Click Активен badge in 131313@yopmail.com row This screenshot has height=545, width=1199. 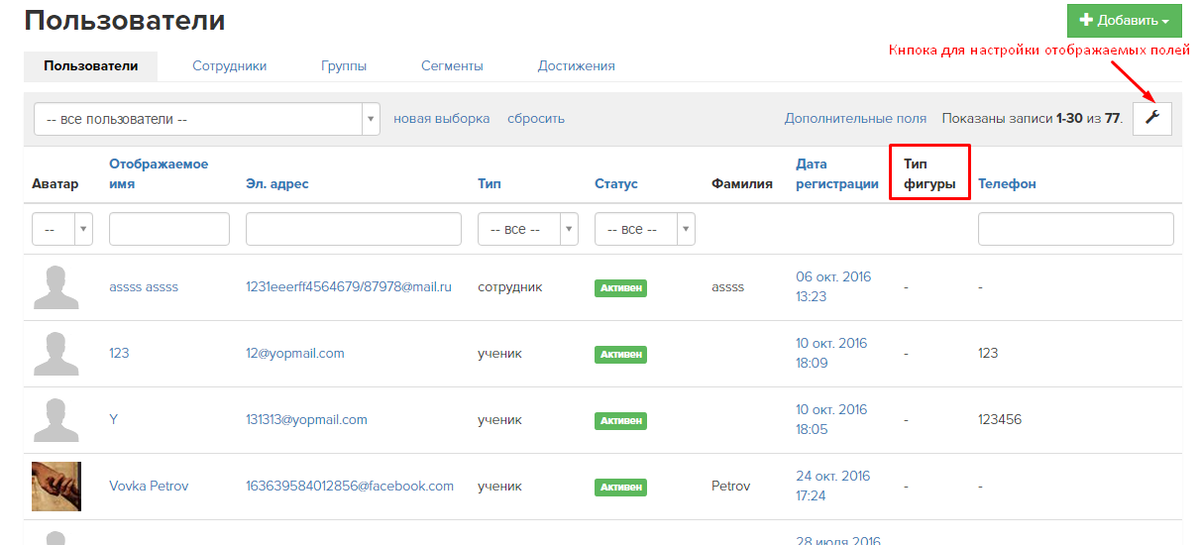click(x=621, y=420)
